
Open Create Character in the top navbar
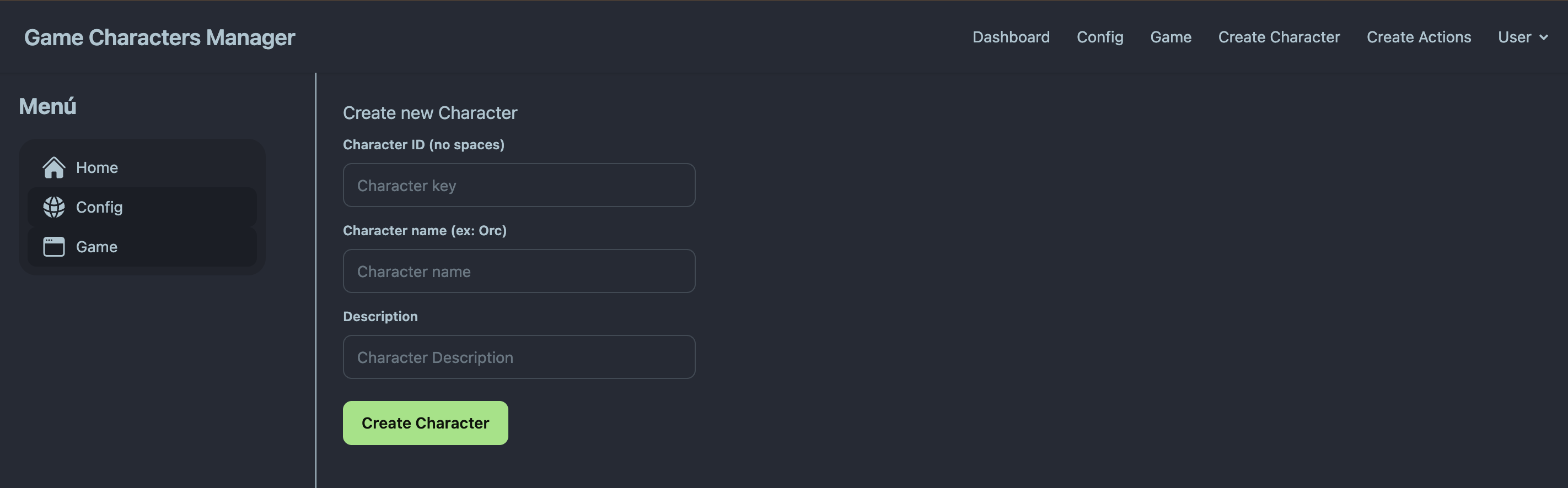tap(1278, 37)
